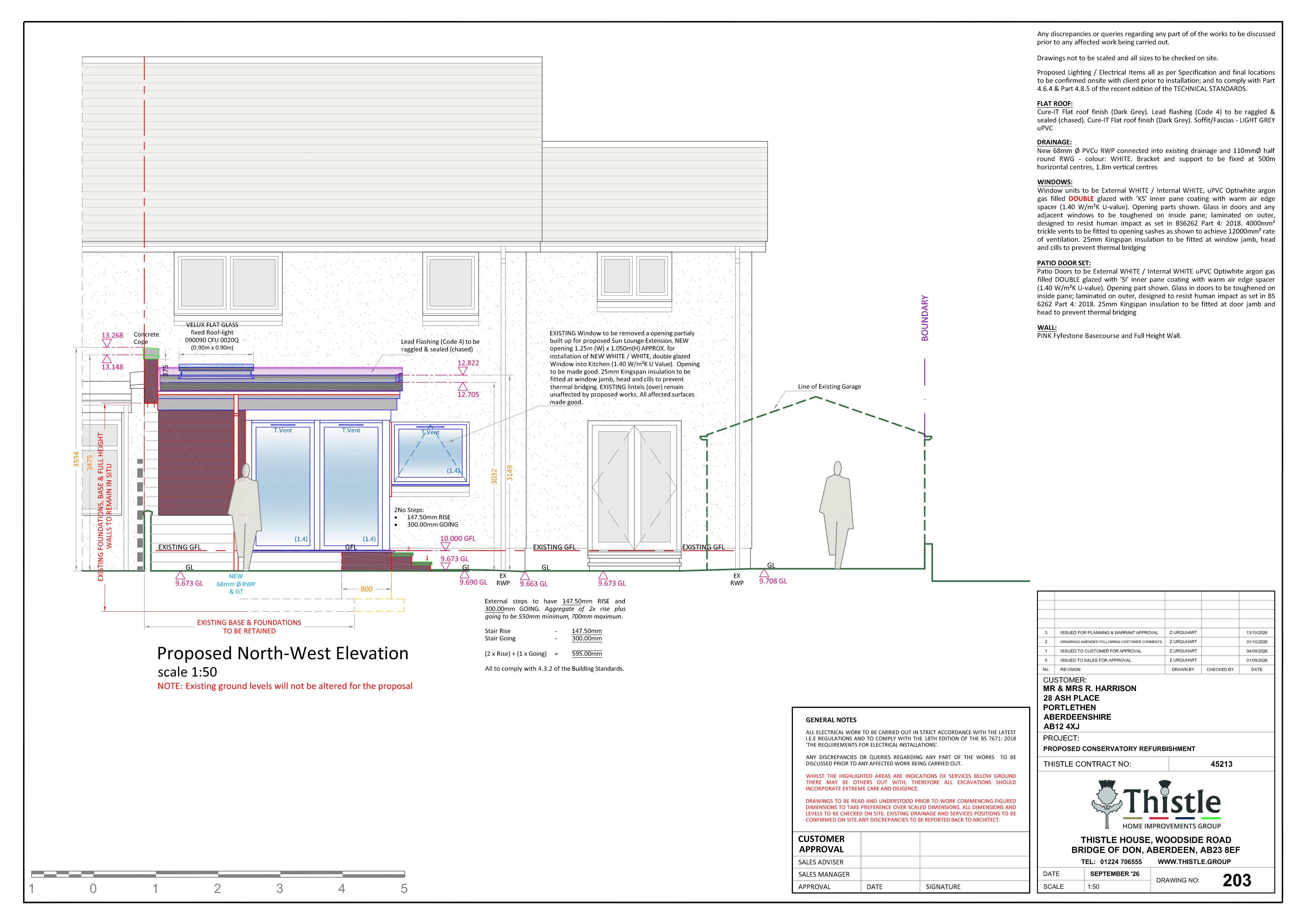Viewport: 1307px width, 924px height.
Task: Select the red NOTE about existing ground levels
Action: pyautogui.click(x=285, y=686)
